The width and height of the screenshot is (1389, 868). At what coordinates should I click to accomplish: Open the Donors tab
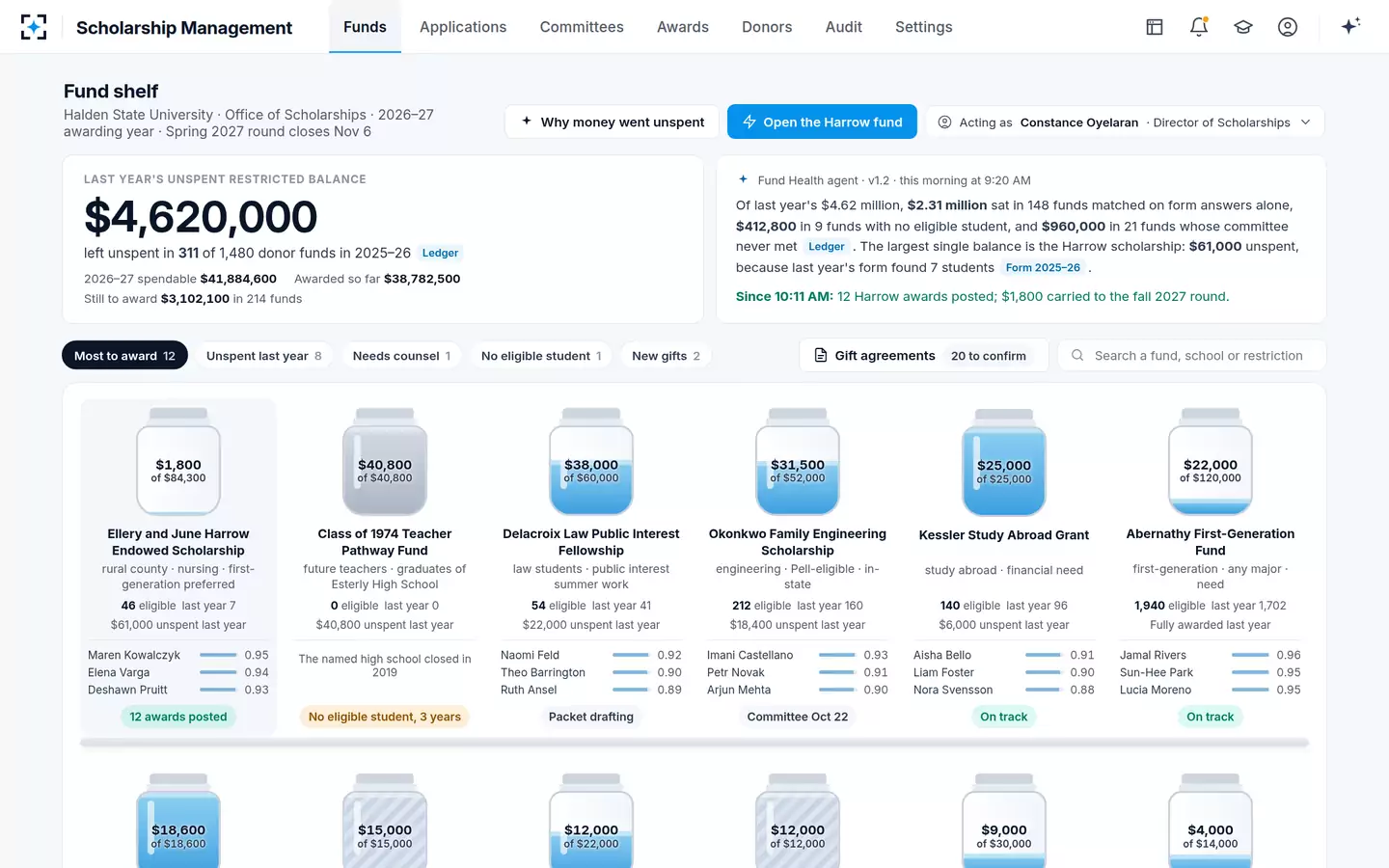(767, 27)
